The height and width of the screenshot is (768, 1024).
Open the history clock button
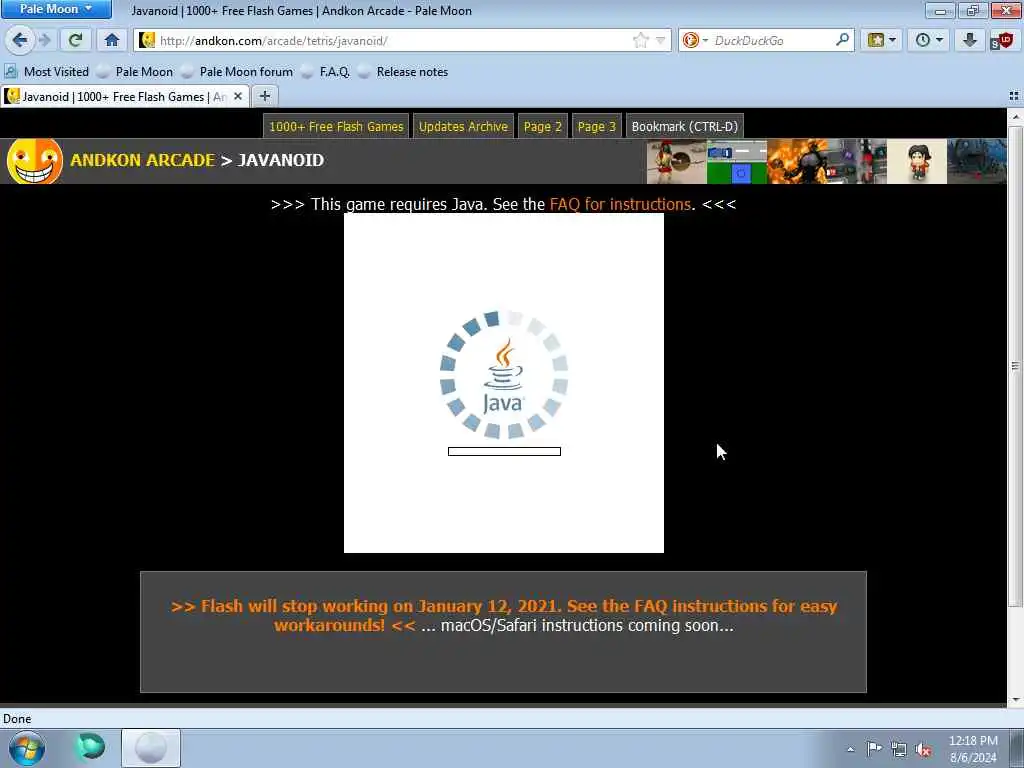(928, 40)
